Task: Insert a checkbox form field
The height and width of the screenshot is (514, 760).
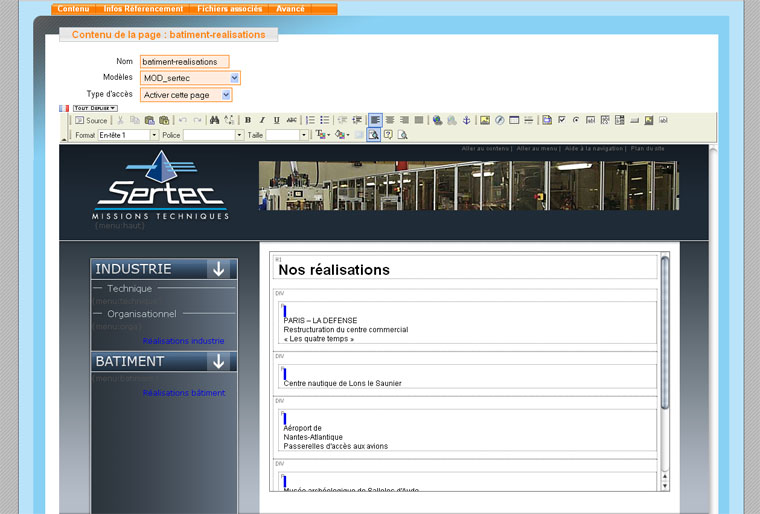Action: [562, 120]
